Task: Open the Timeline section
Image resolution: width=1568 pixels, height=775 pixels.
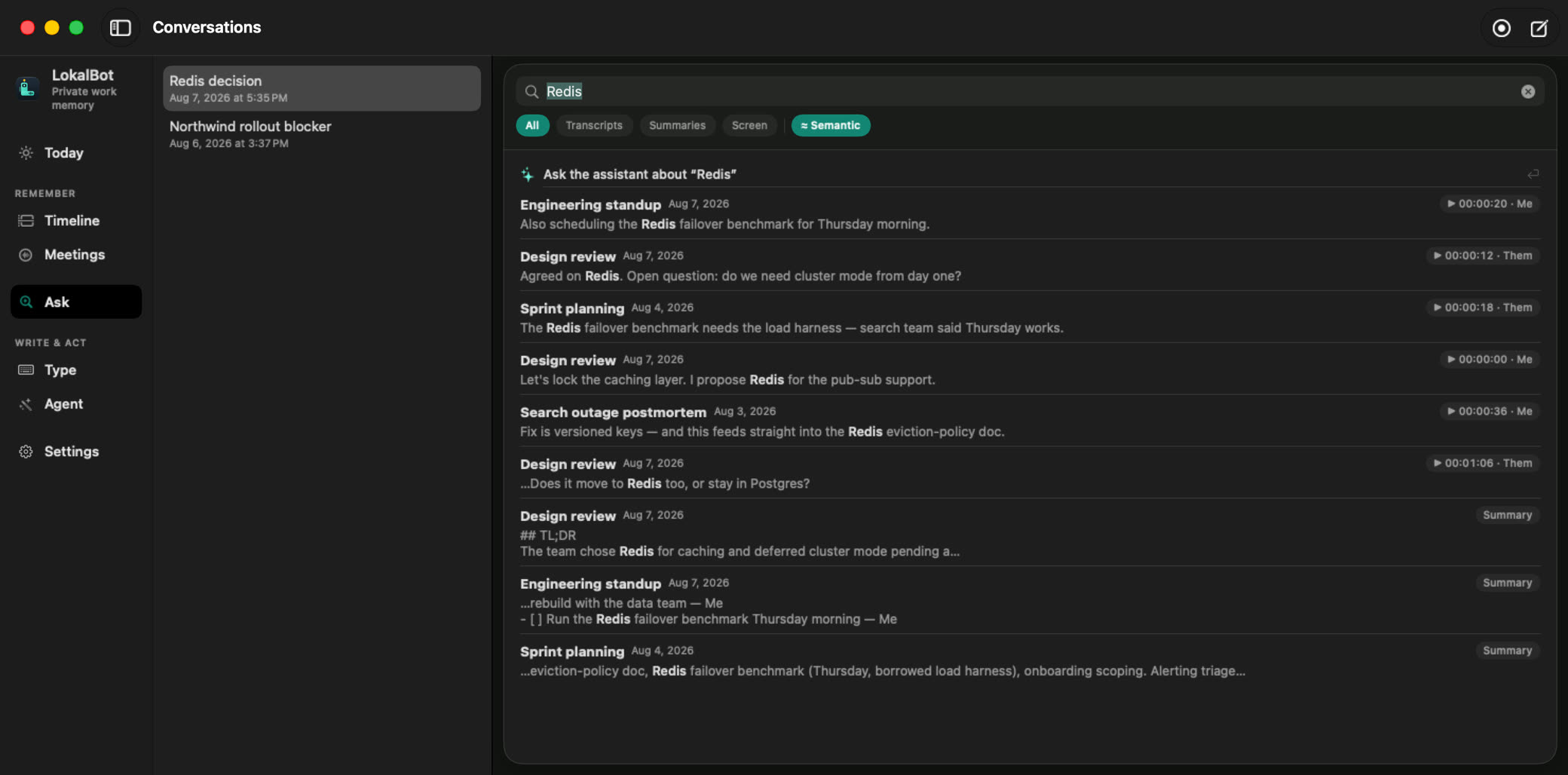Action: tap(76, 221)
